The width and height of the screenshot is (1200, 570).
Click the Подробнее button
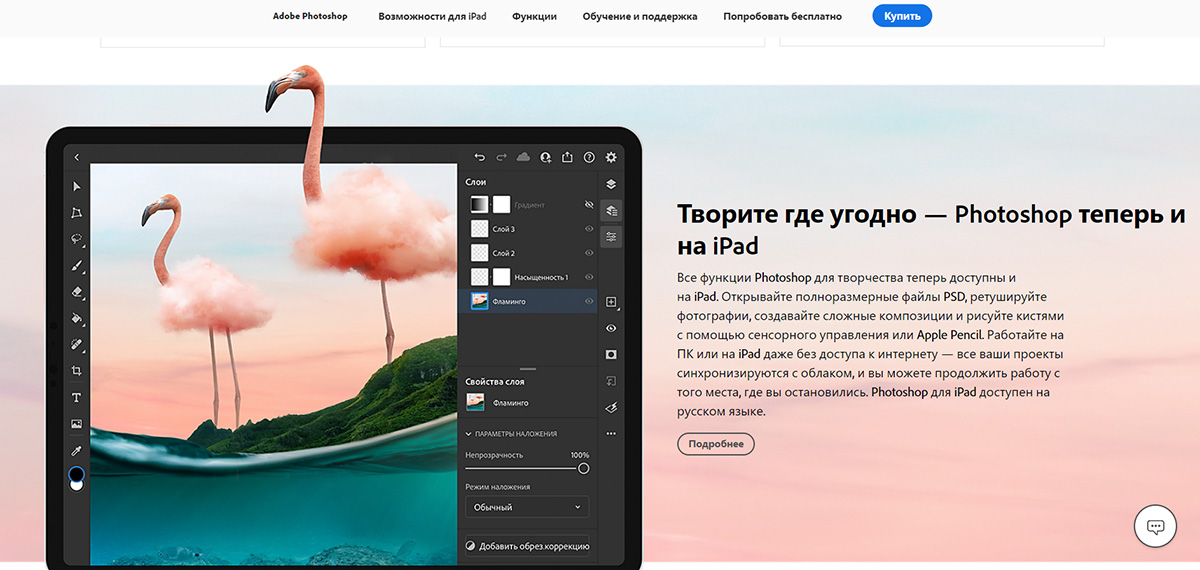coord(716,444)
